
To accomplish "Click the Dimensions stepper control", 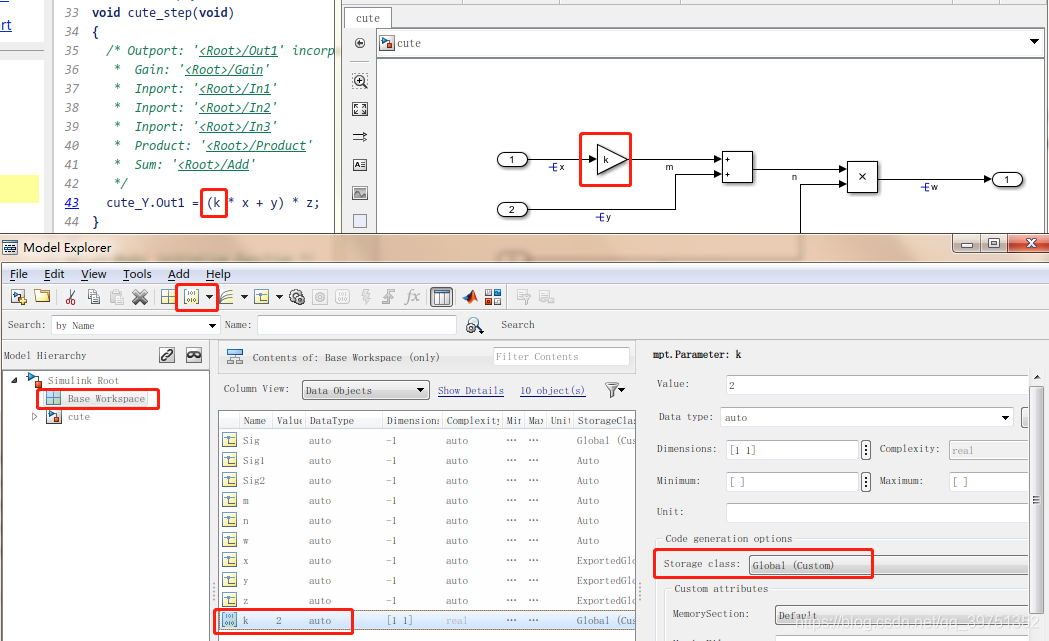I will (866, 450).
